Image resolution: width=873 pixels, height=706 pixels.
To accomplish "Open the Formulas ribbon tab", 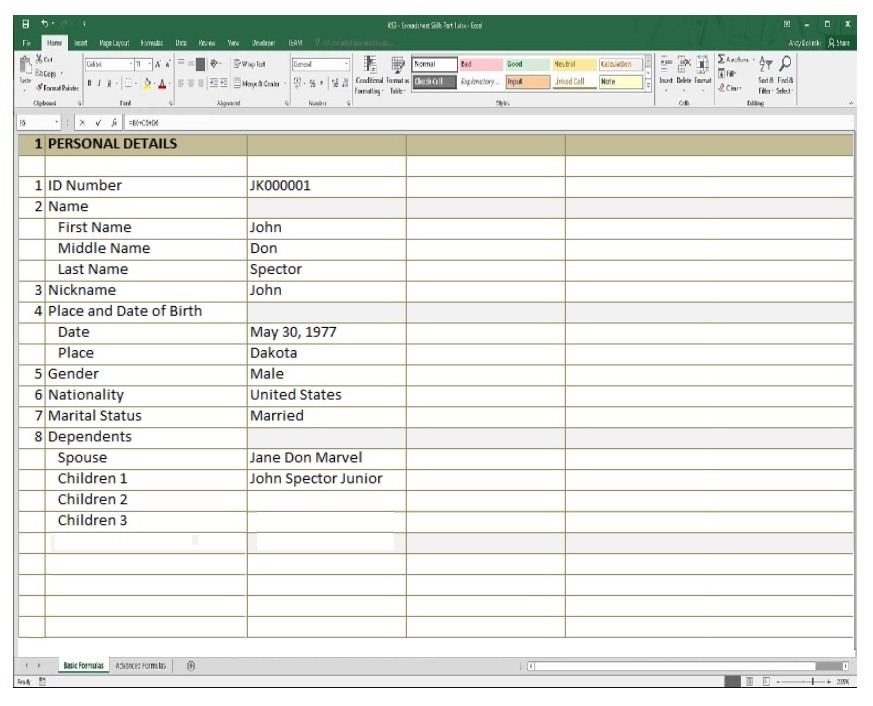I will click(151, 43).
